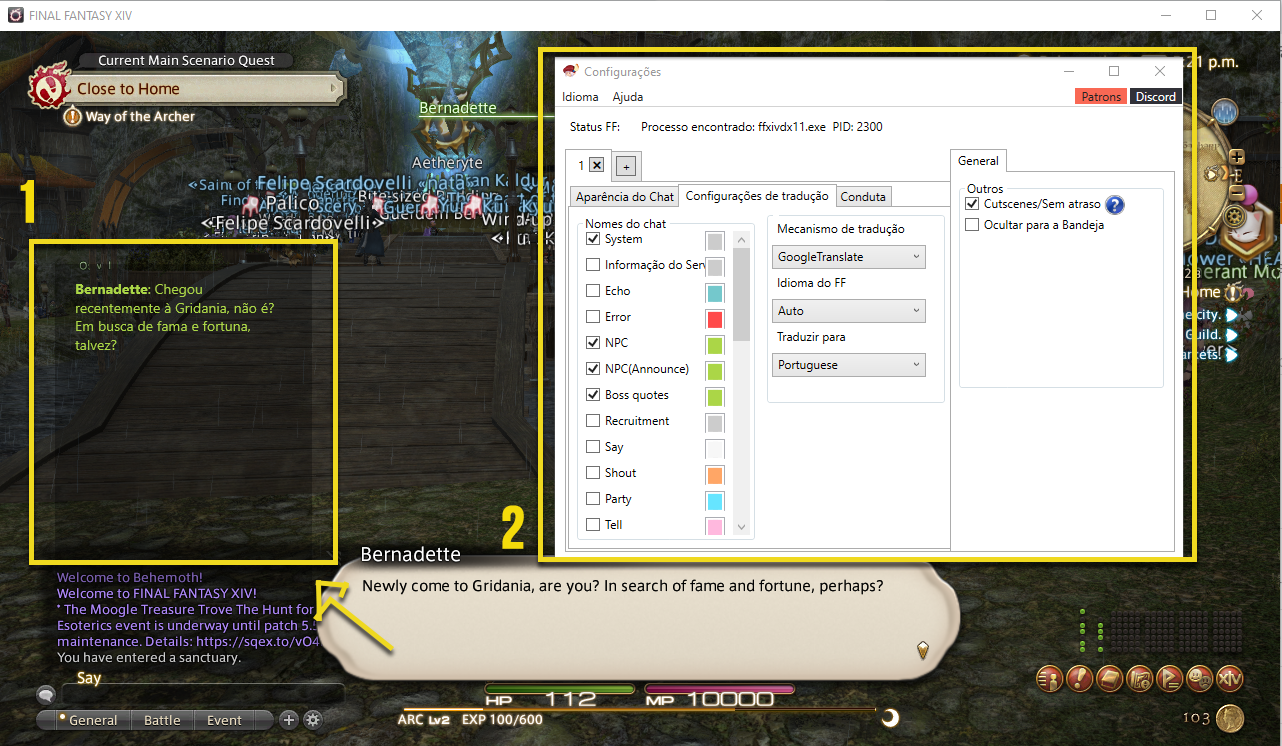Advance dialogue with the cursor arrow icon
The height and width of the screenshot is (746, 1282).
tap(924, 650)
